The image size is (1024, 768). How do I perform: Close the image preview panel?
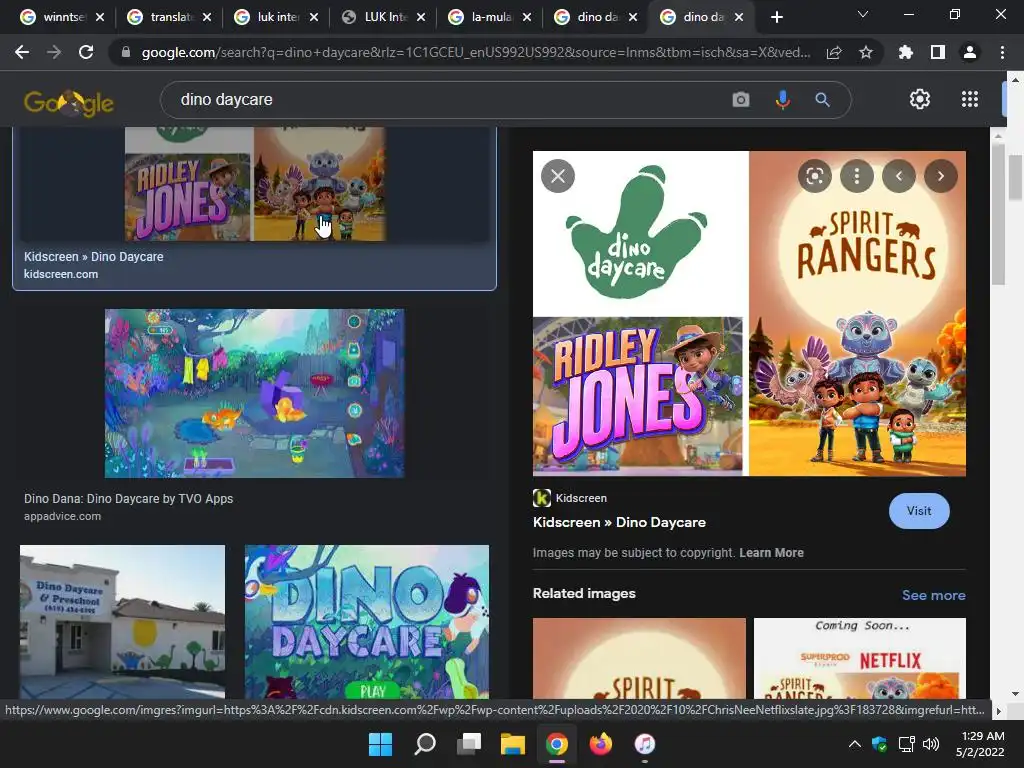[x=558, y=176]
